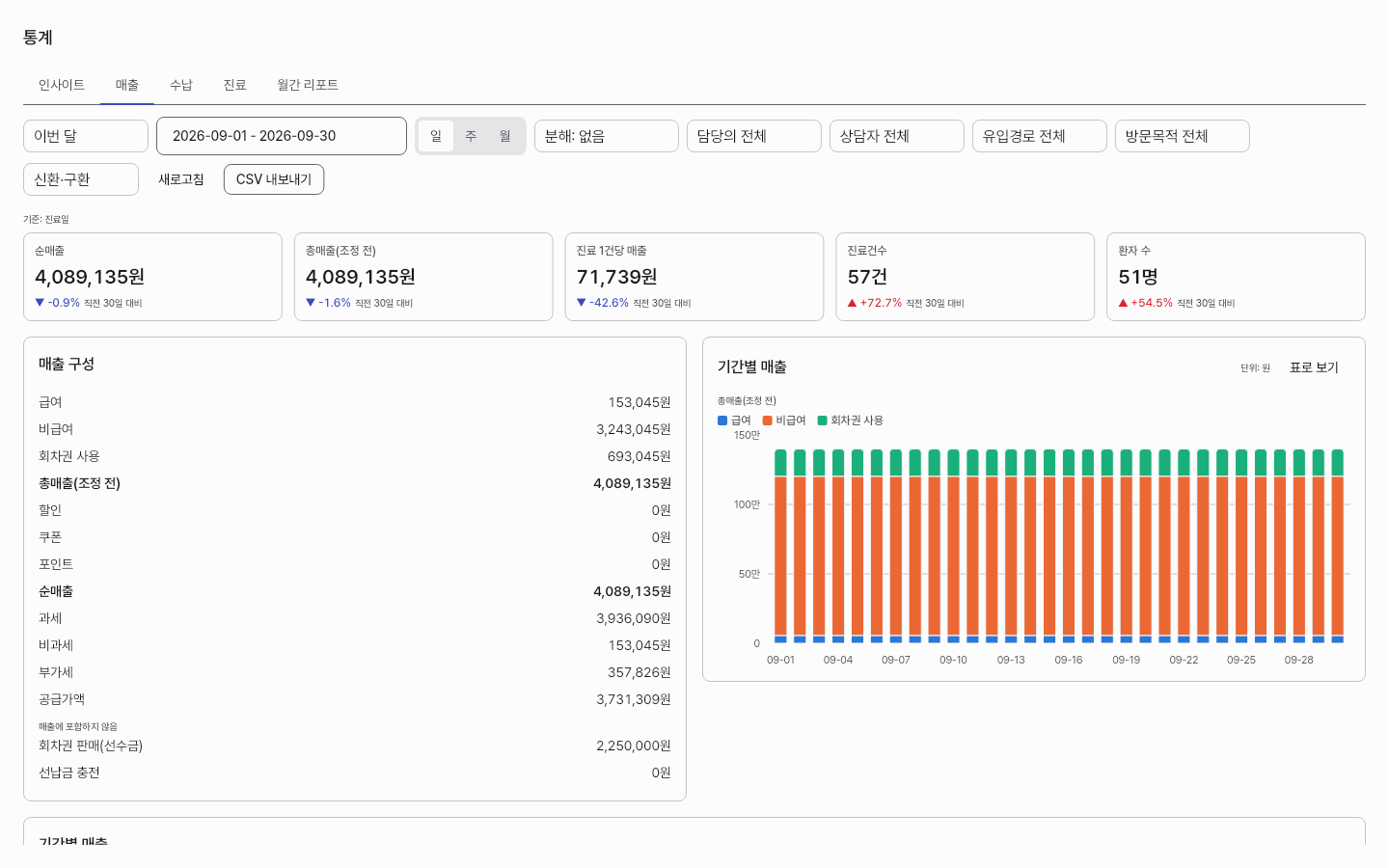Click 표로 보기 in the chart panel
Viewport: 1389px width, 868px height.
[x=1314, y=367]
